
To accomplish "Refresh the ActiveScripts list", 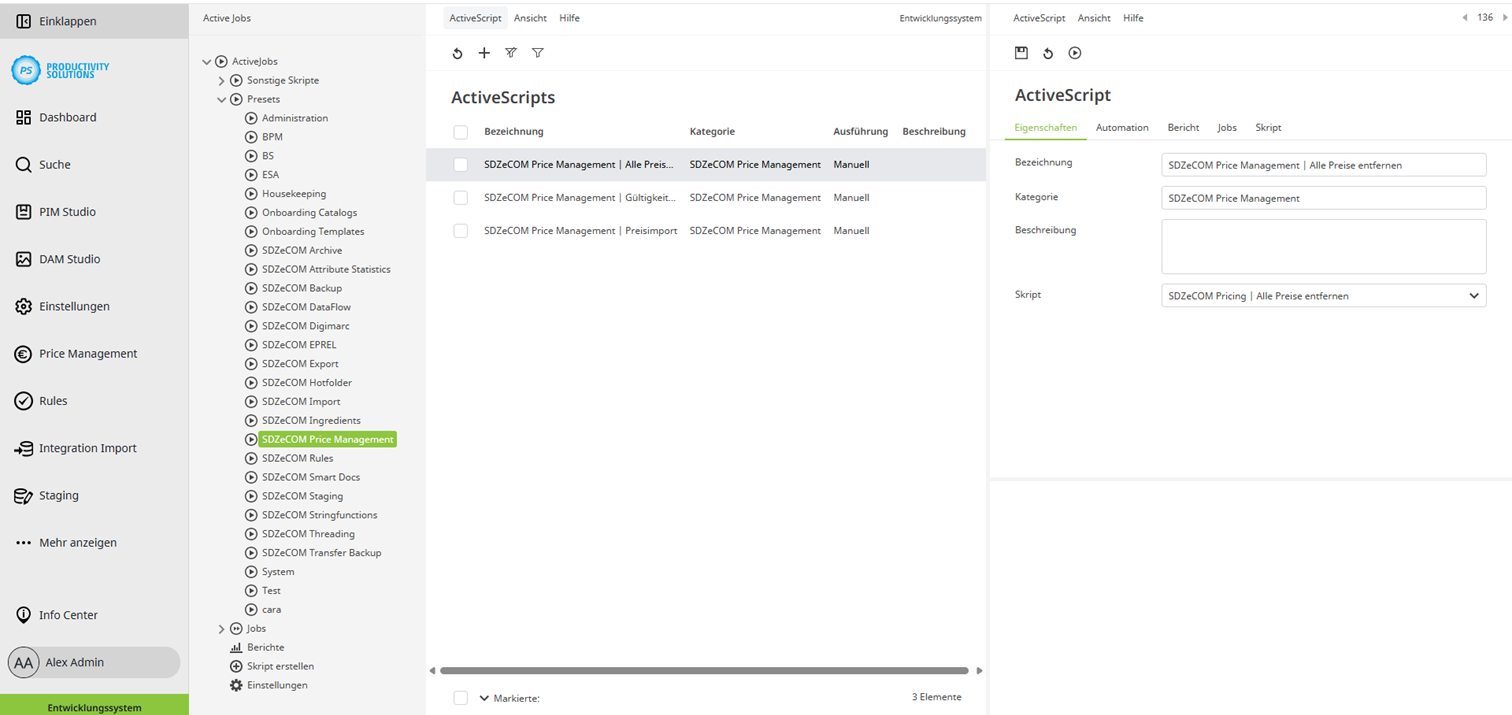I will [x=458, y=52].
